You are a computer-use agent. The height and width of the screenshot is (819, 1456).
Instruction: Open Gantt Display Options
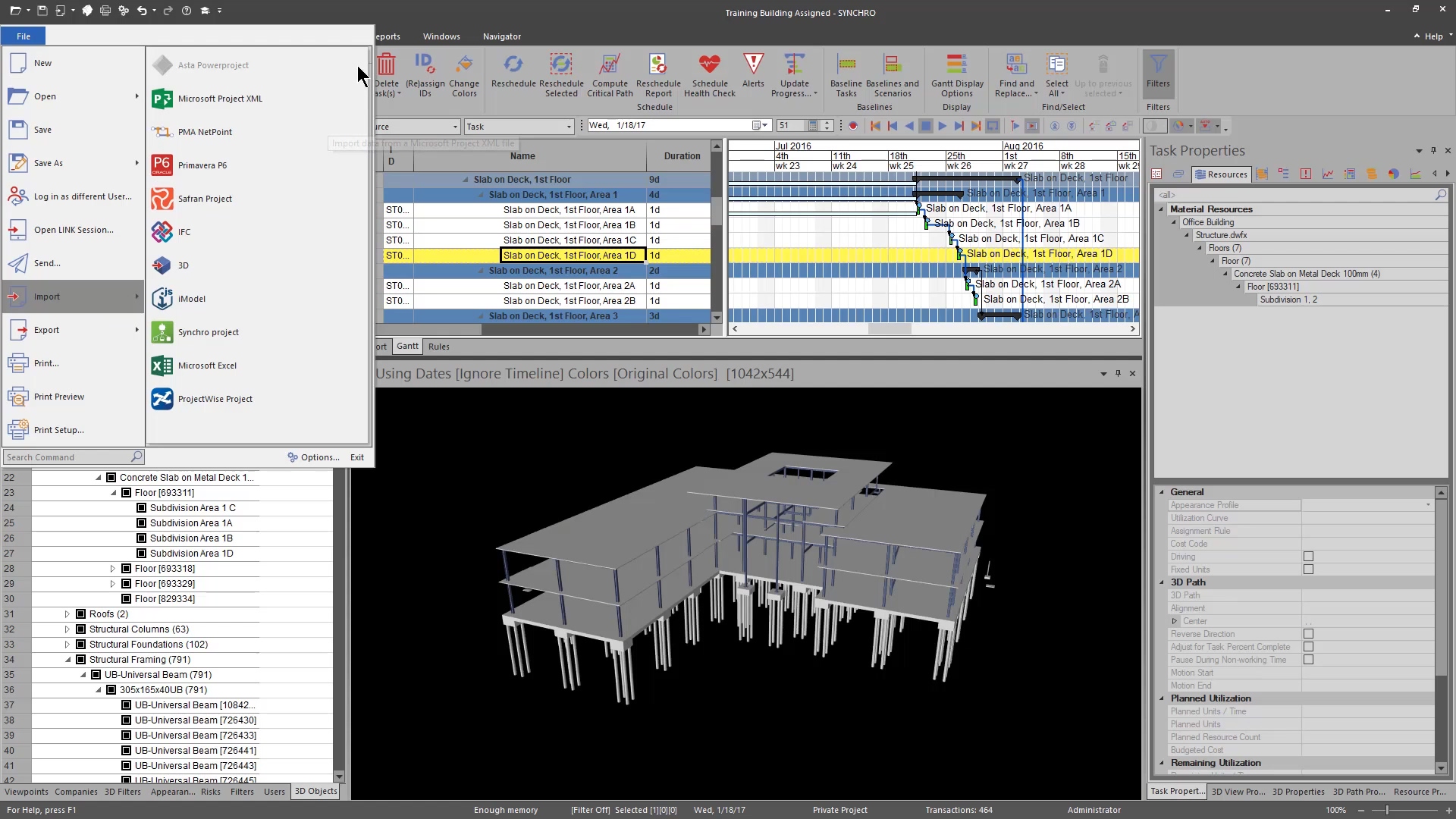pos(957,74)
